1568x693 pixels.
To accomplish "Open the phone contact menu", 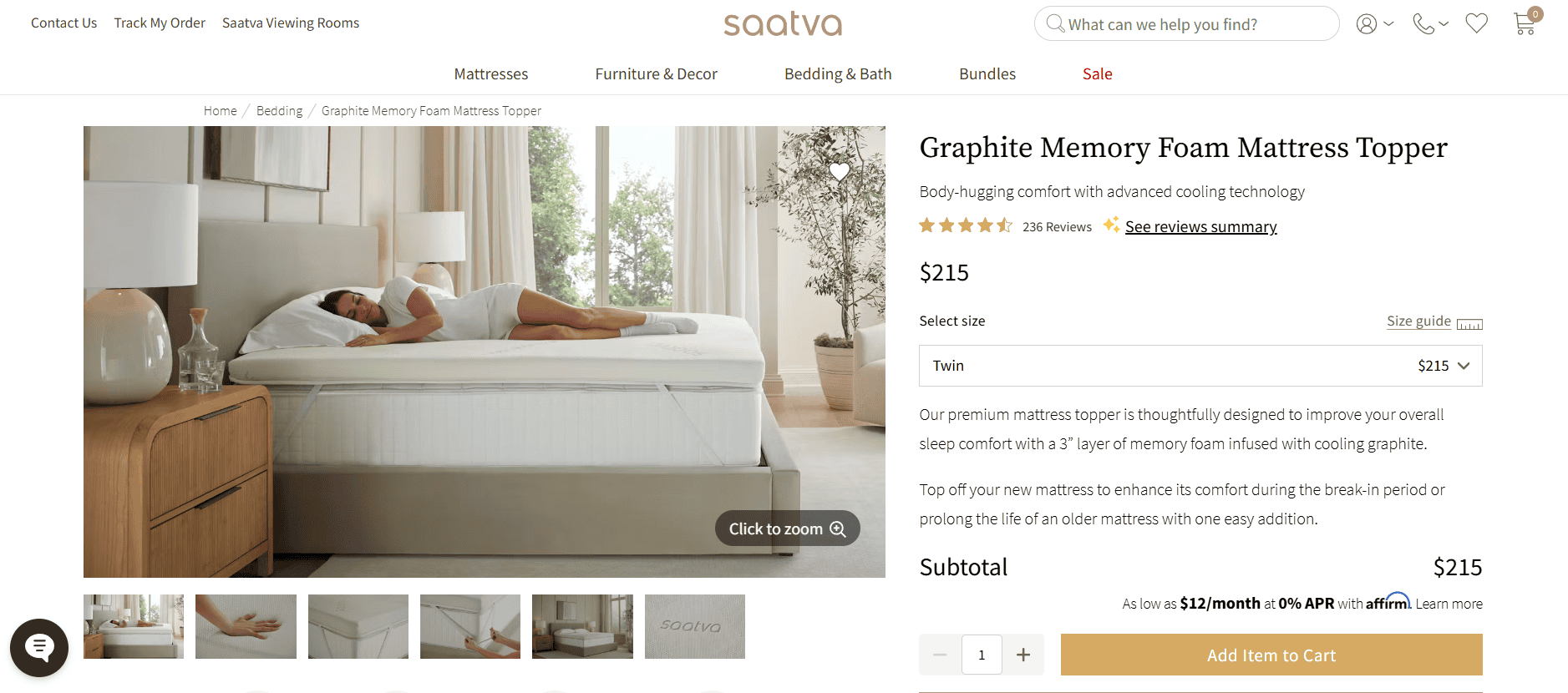I will click(x=1429, y=23).
